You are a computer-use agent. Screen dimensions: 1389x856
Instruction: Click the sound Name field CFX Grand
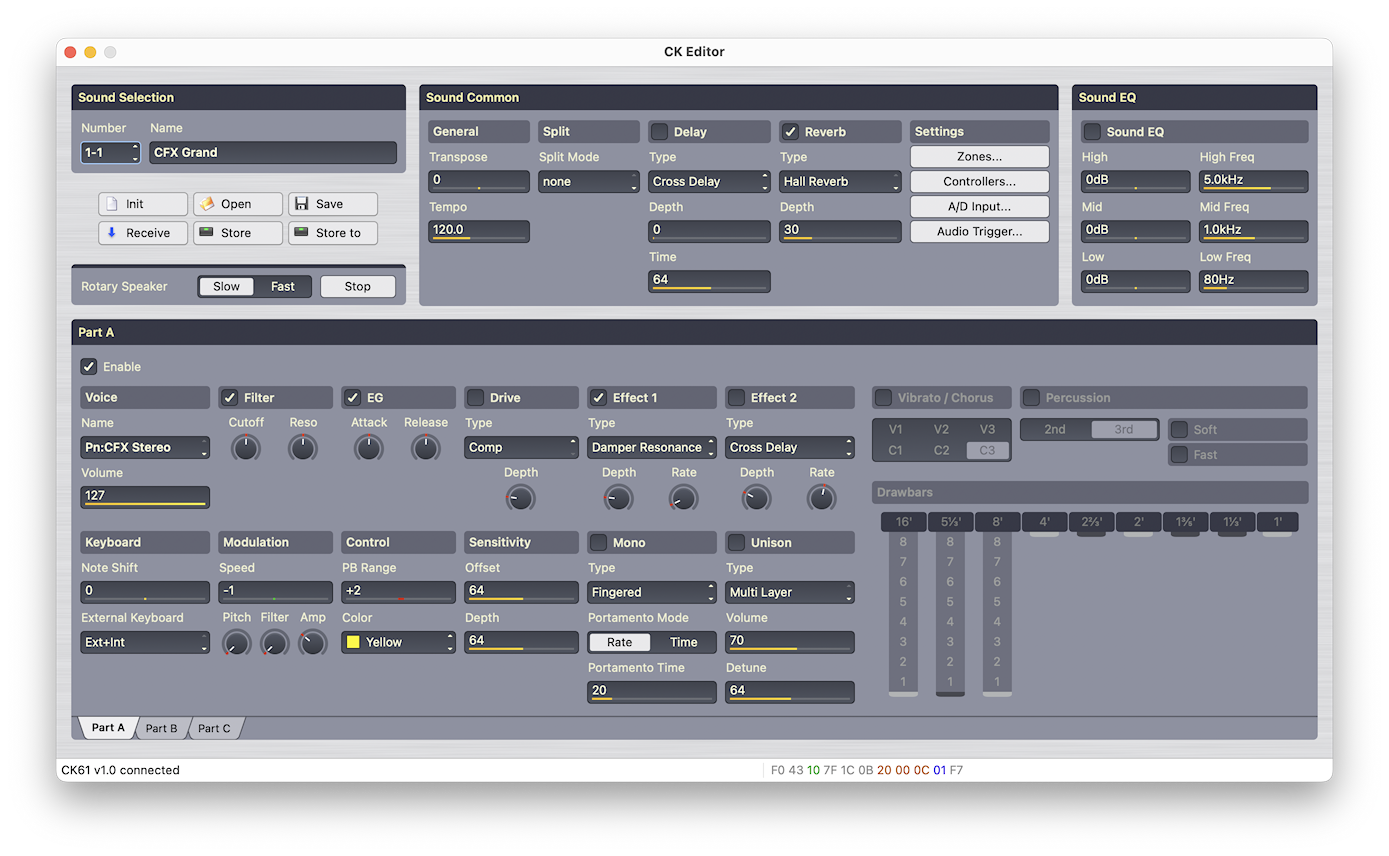[273, 153]
